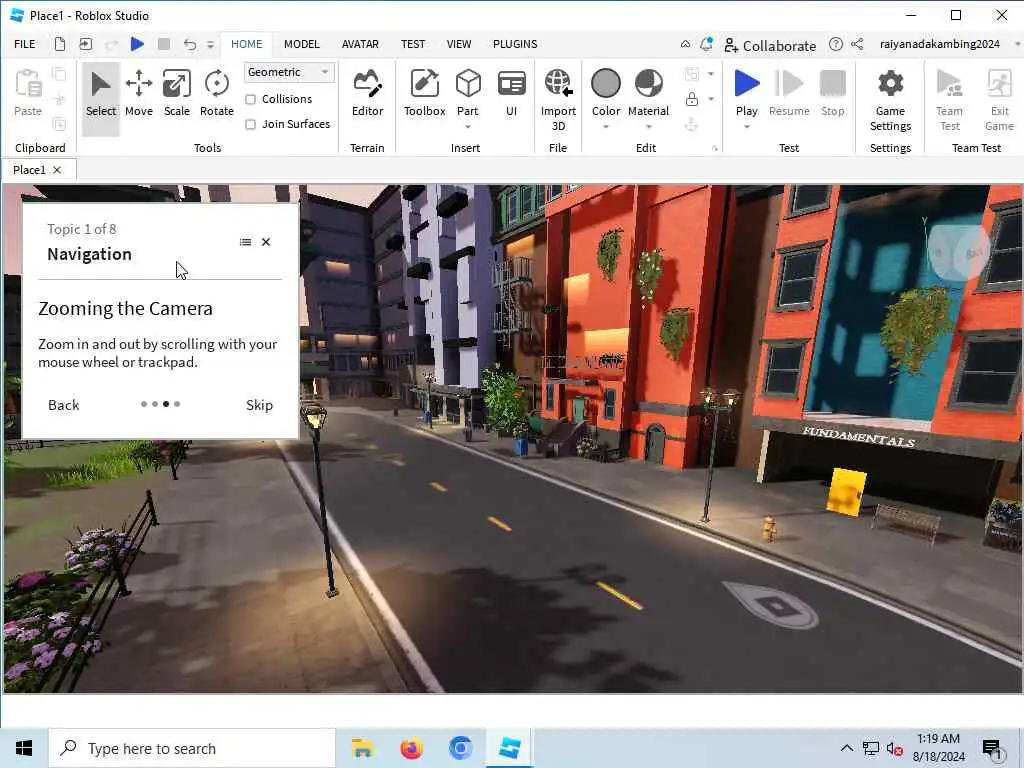Click the new file icon in quick access bar
The image size is (1024, 768).
point(59,44)
